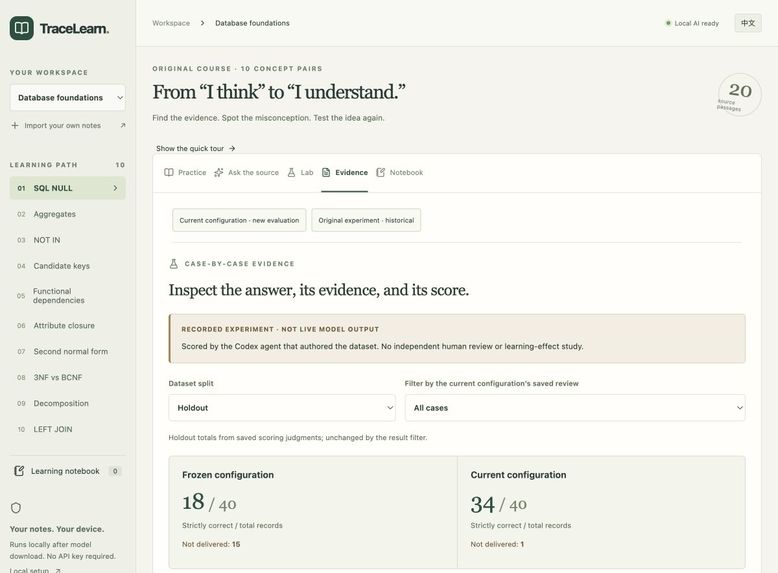
Task: Open the Database foundations workspace dropdown
Action: [x=67, y=98]
